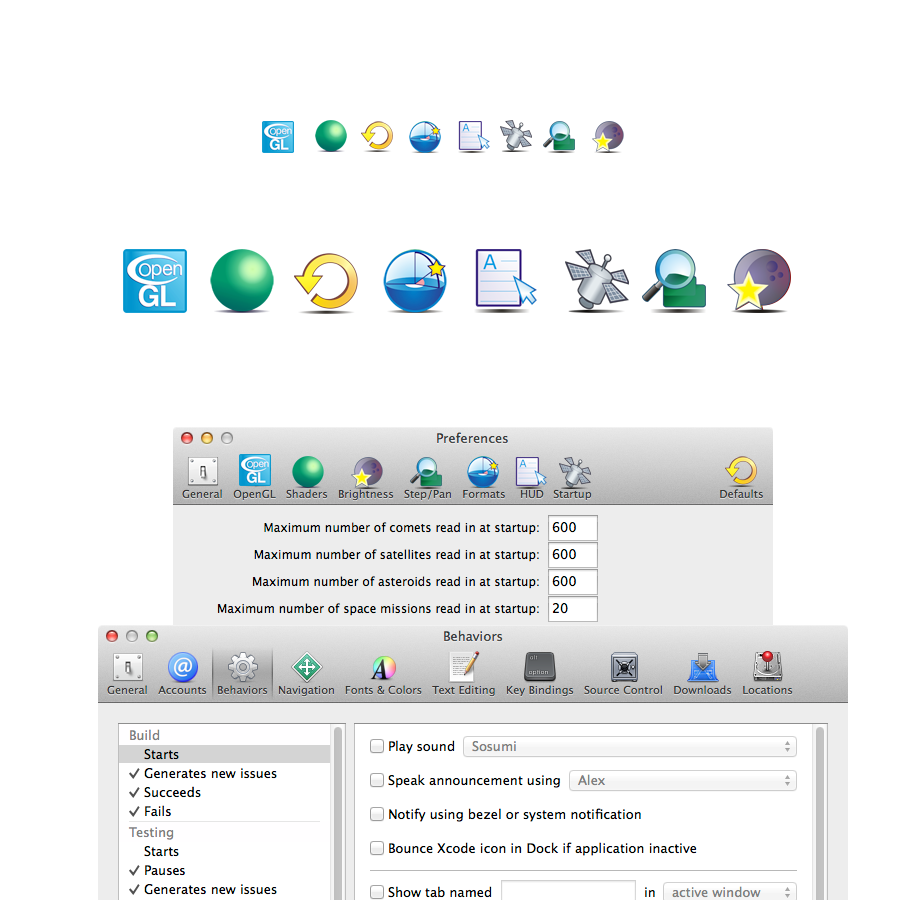Image resolution: width=900 pixels, height=900 pixels.
Task: Click the small magnifying glass icon
Action: [x=560, y=136]
